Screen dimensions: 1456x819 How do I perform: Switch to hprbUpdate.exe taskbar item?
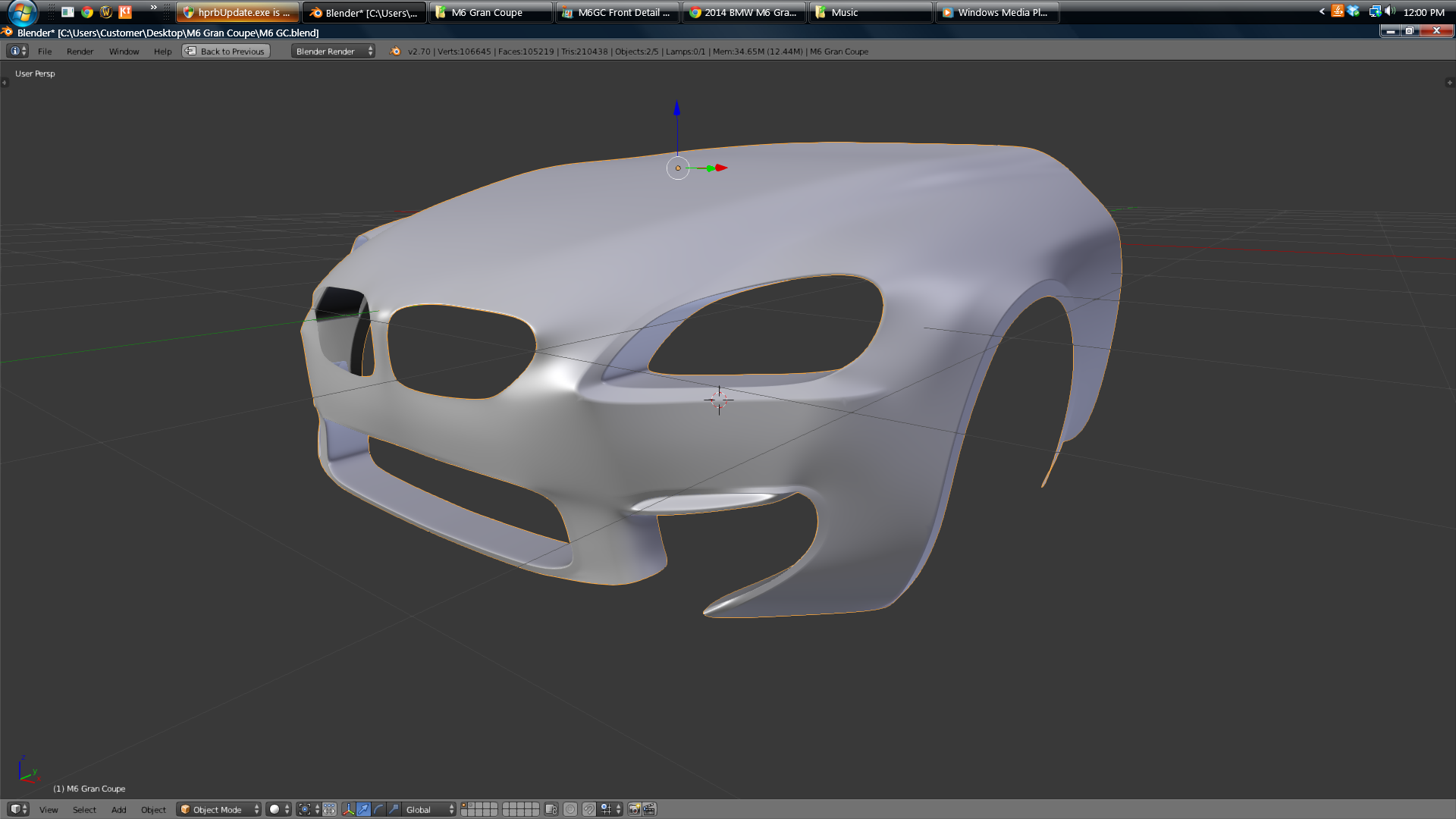click(237, 12)
